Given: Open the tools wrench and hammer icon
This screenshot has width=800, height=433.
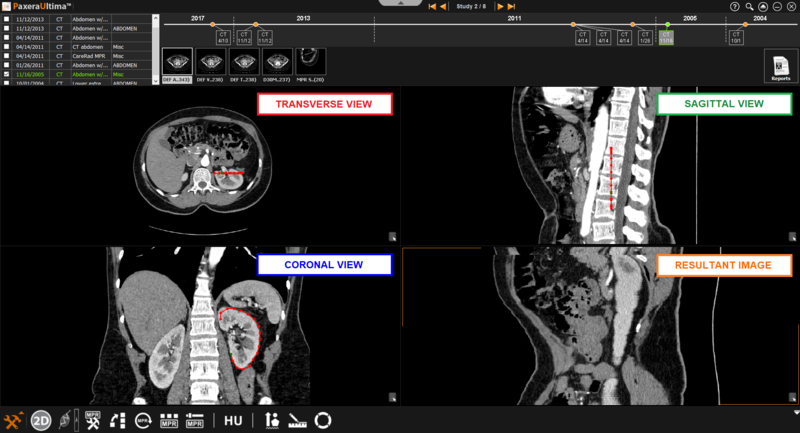Looking at the screenshot, I should tap(14, 420).
